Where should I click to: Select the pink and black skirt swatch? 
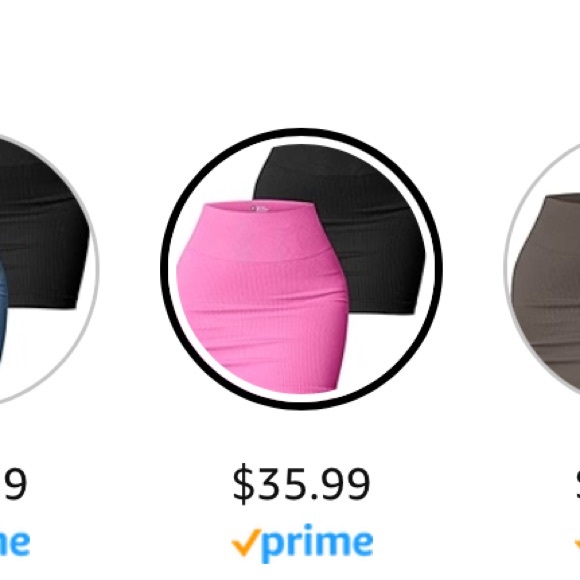[301, 269]
